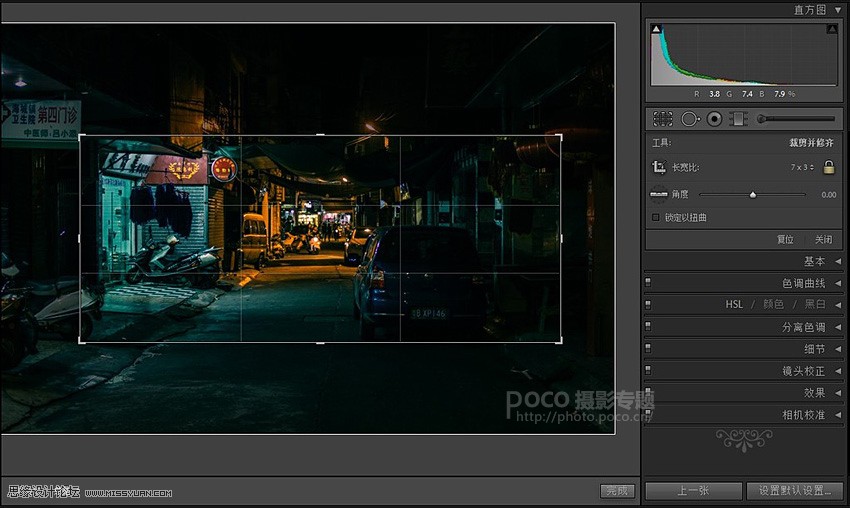
Task: Click the 角度 slider handle
Action: click(x=752, y=195)
